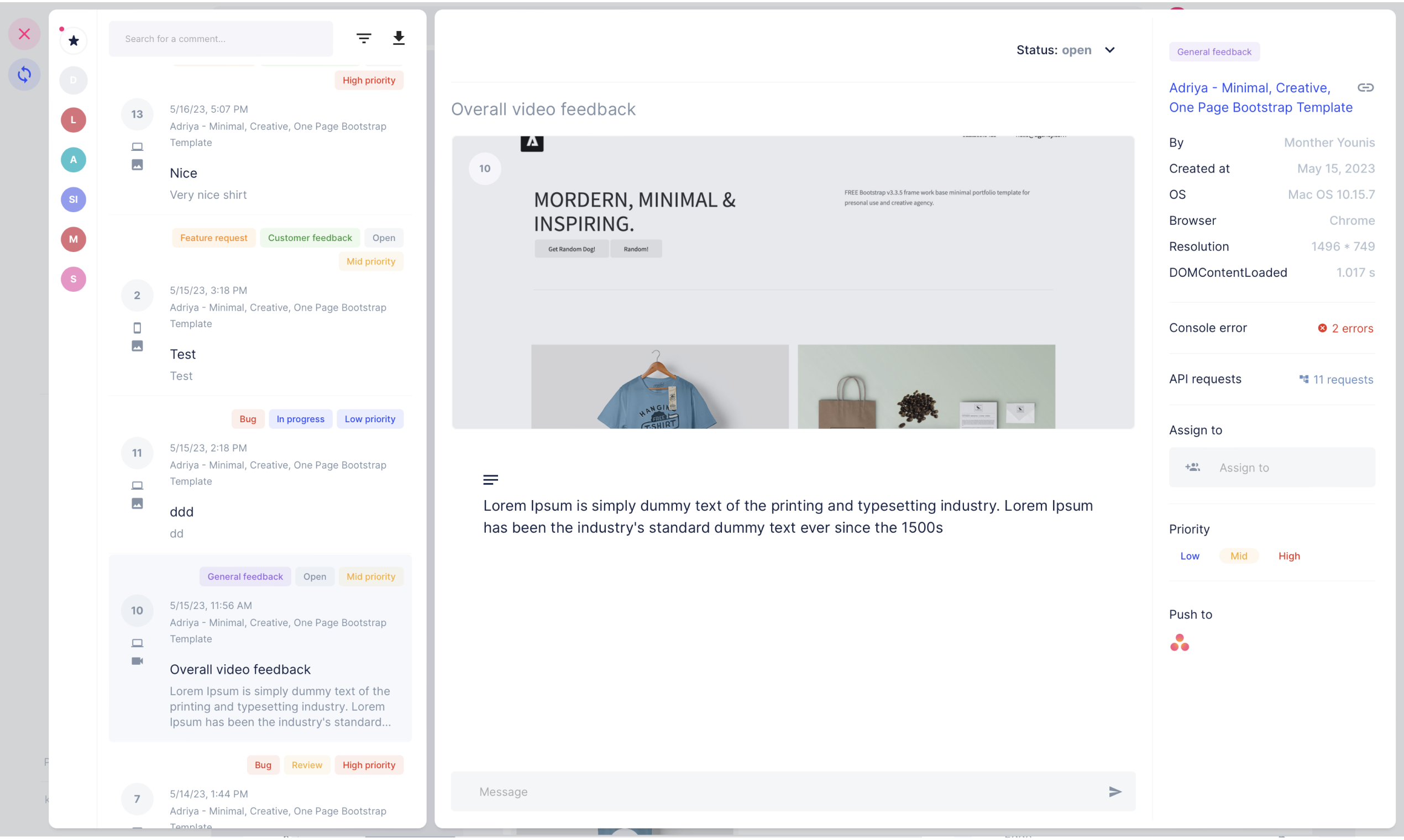Select the A user avatar
Viewport: 1404px width, 840px height.
(x=74, y=160)
